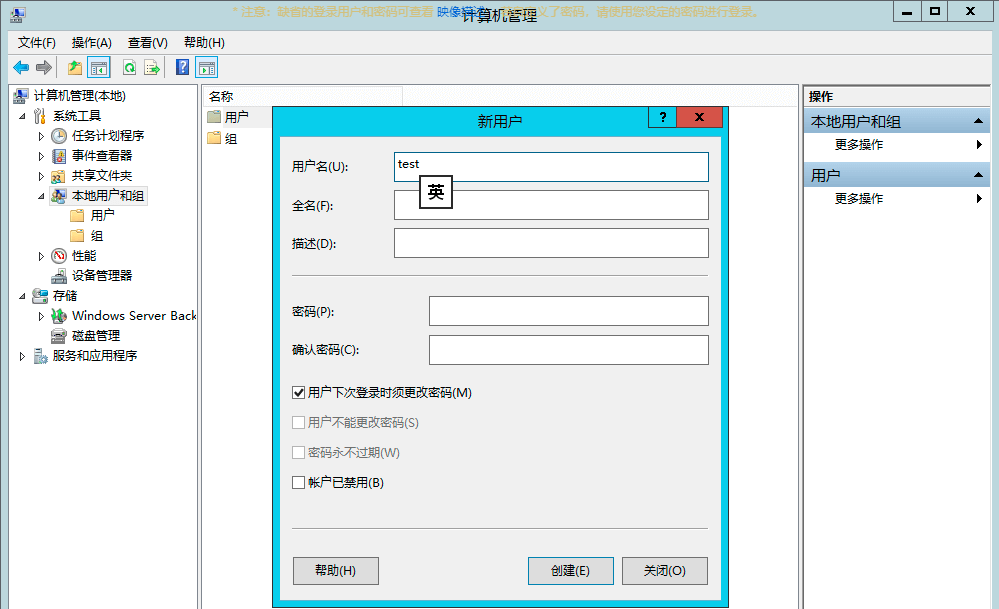Open the 文件(F) menu
999x609 pixels.
(37, 43)
